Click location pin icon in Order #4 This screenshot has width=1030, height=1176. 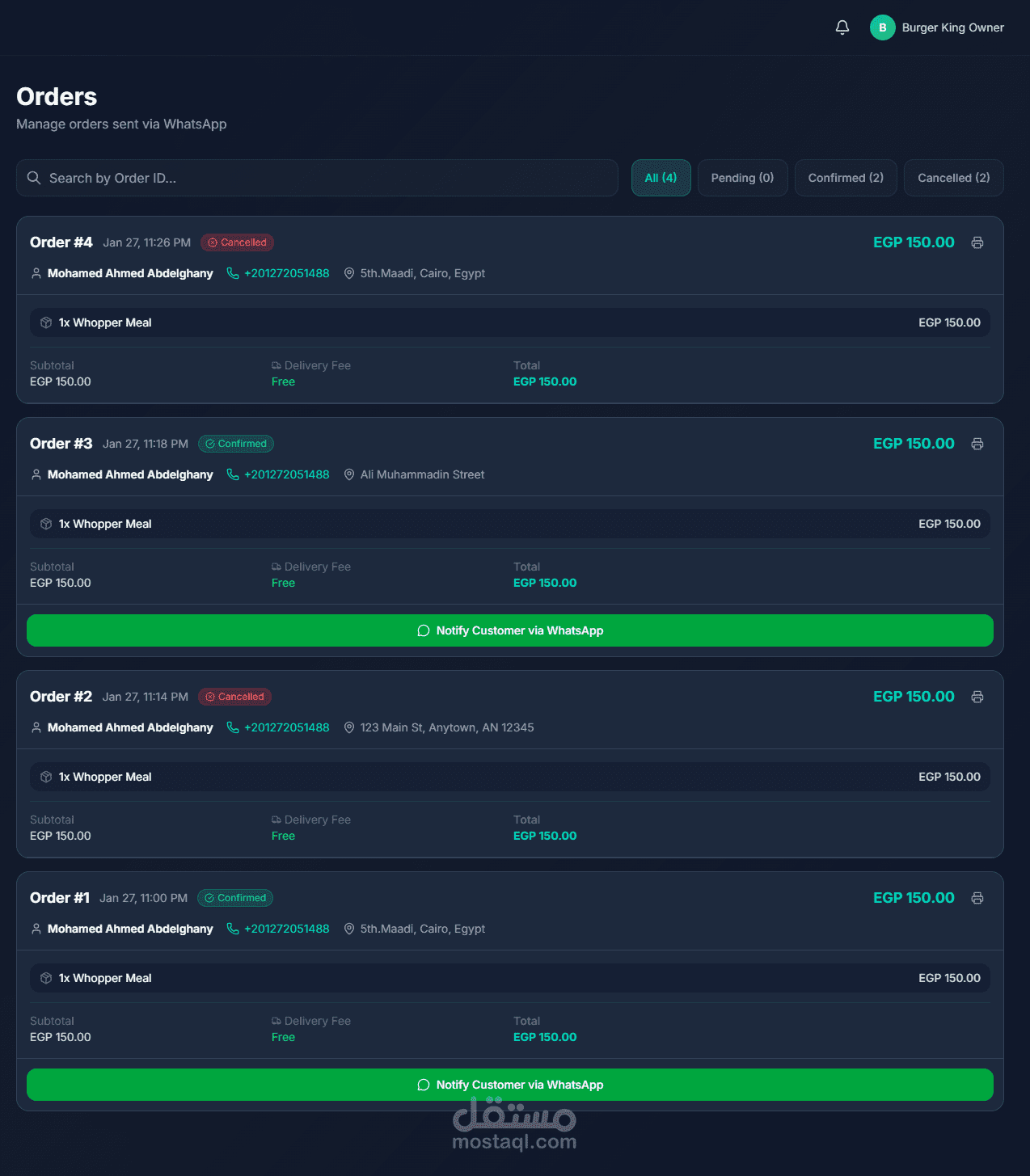[x=349, y=273]
